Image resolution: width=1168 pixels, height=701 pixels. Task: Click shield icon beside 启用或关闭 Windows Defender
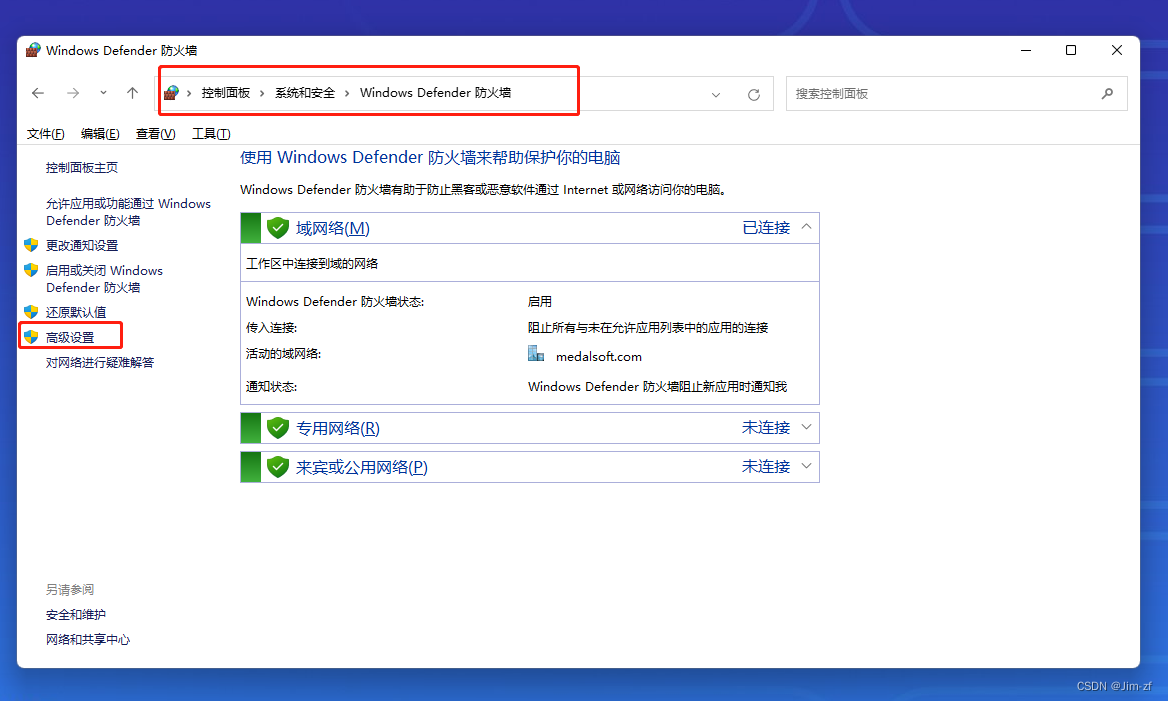31,270
